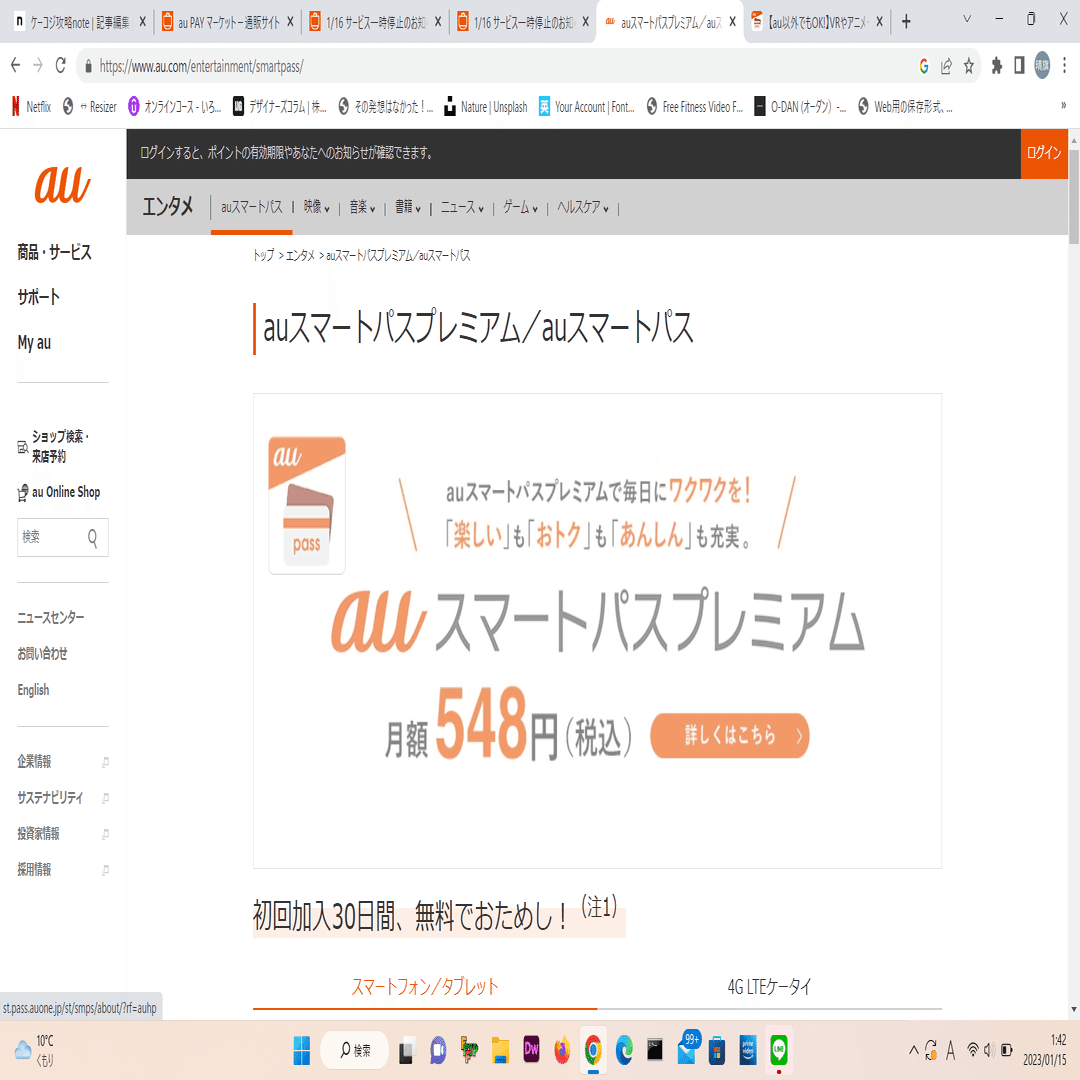Screen dimensions: 1080x1080
Task: Expand the 書籍 dropdown menu
Action: click(407, 207)
